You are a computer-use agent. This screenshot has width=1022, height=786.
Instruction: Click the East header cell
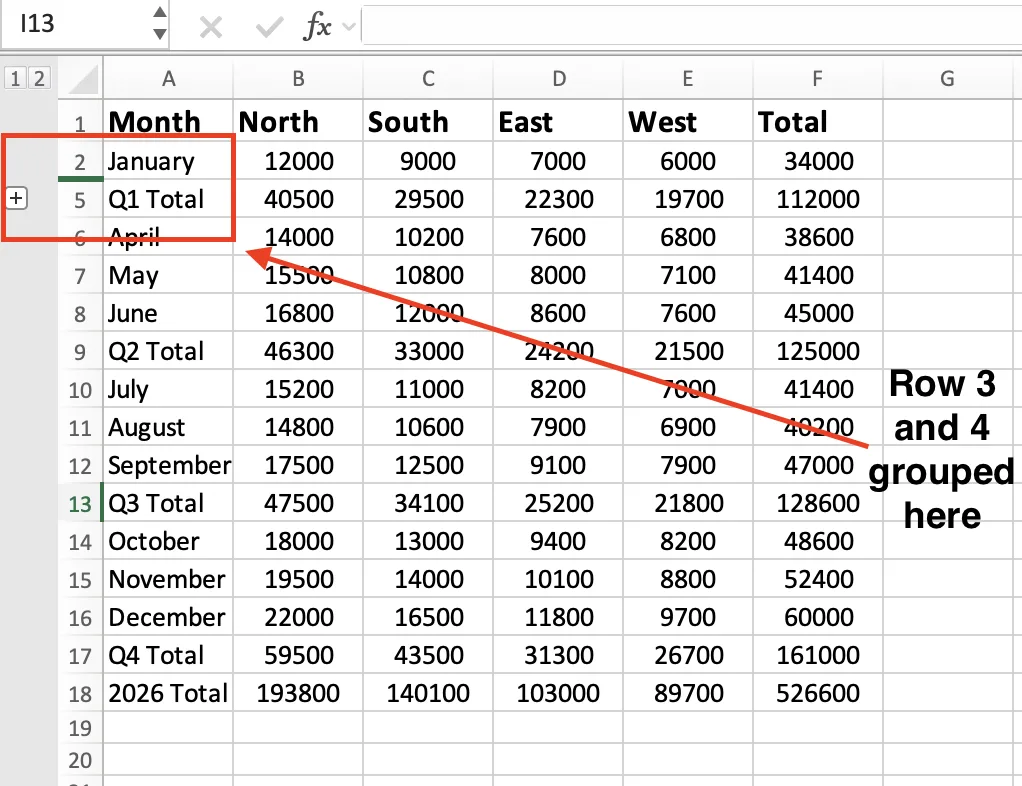tap(559, 122)
